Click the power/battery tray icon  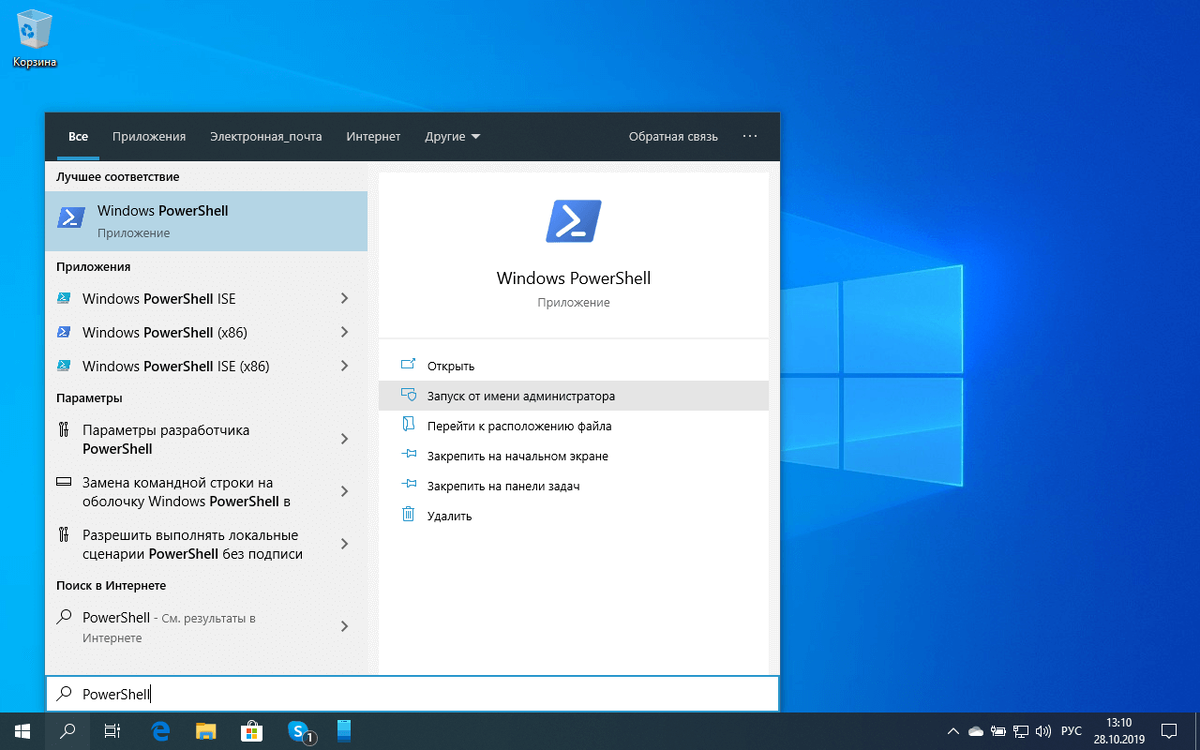998,731
